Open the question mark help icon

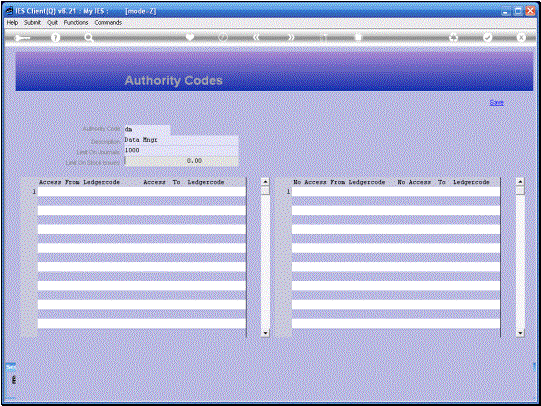pyautogui.click(x=55, y=38)
